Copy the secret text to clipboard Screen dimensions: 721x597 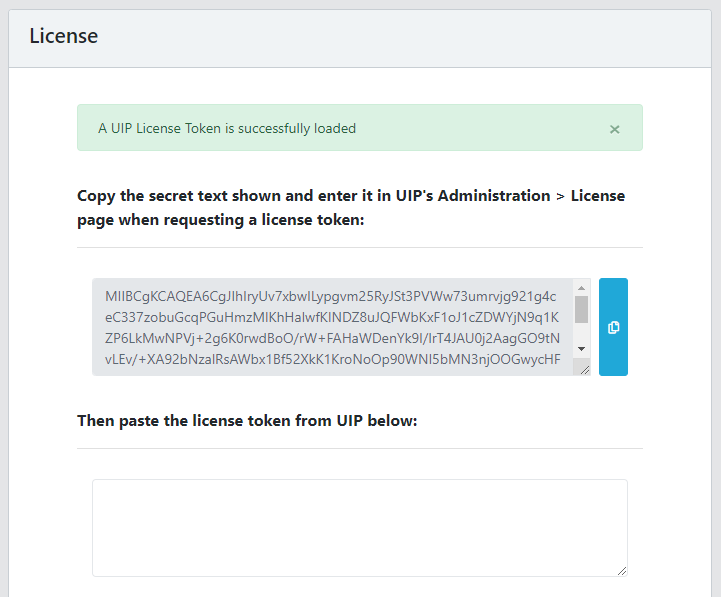point(613,327)
